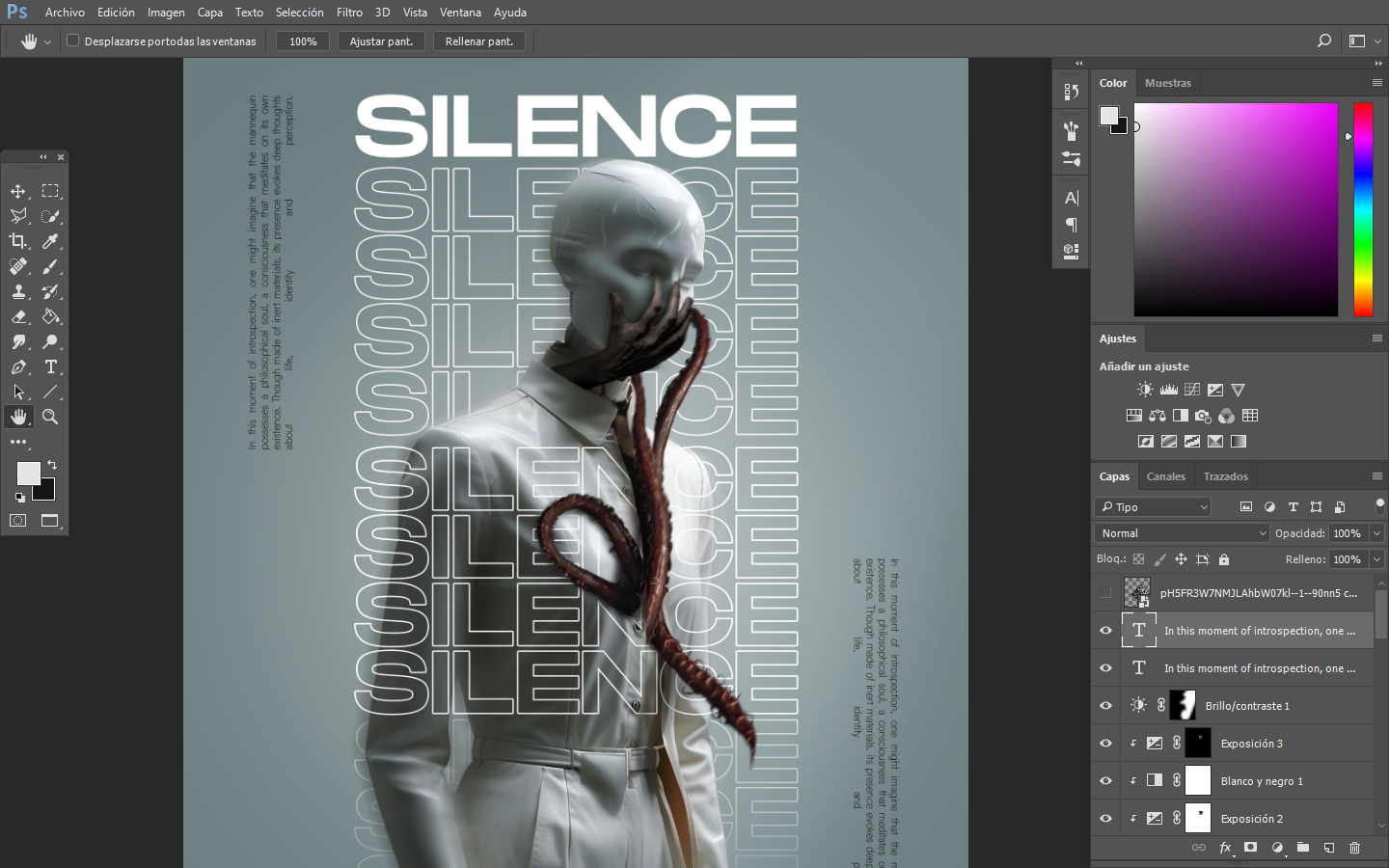Click the search icon in options bar
The height and width of the screenshot is (868, 1389).
coord(1324,41)
